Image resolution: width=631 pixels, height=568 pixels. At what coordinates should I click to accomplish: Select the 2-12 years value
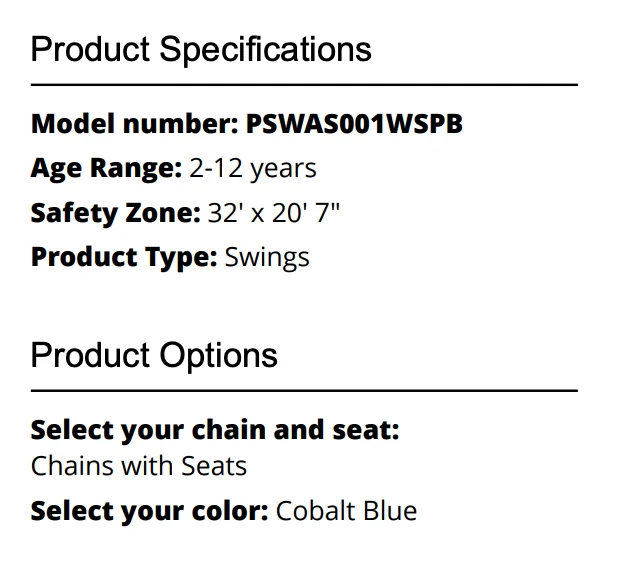pyautogui.click(x=253, y=169)
